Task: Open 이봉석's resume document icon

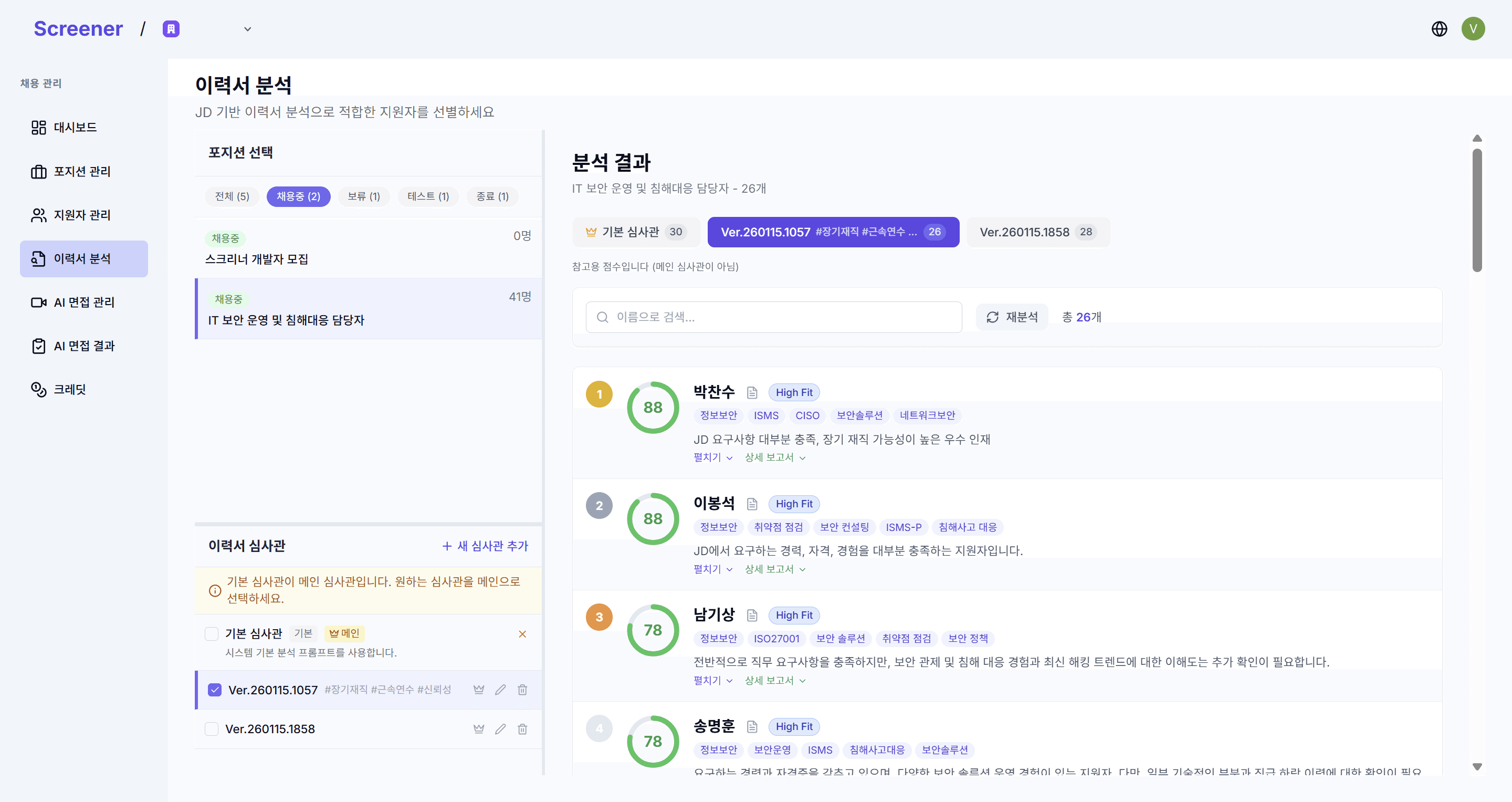Action: tap(752, 504)
